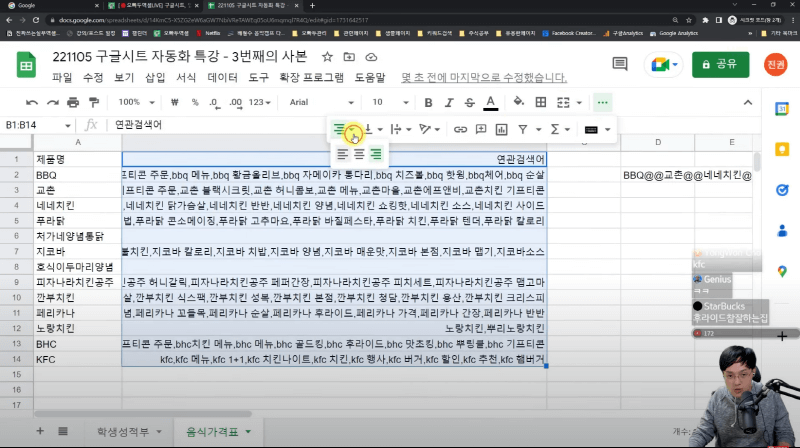Open comment history icon

[620, 64]
